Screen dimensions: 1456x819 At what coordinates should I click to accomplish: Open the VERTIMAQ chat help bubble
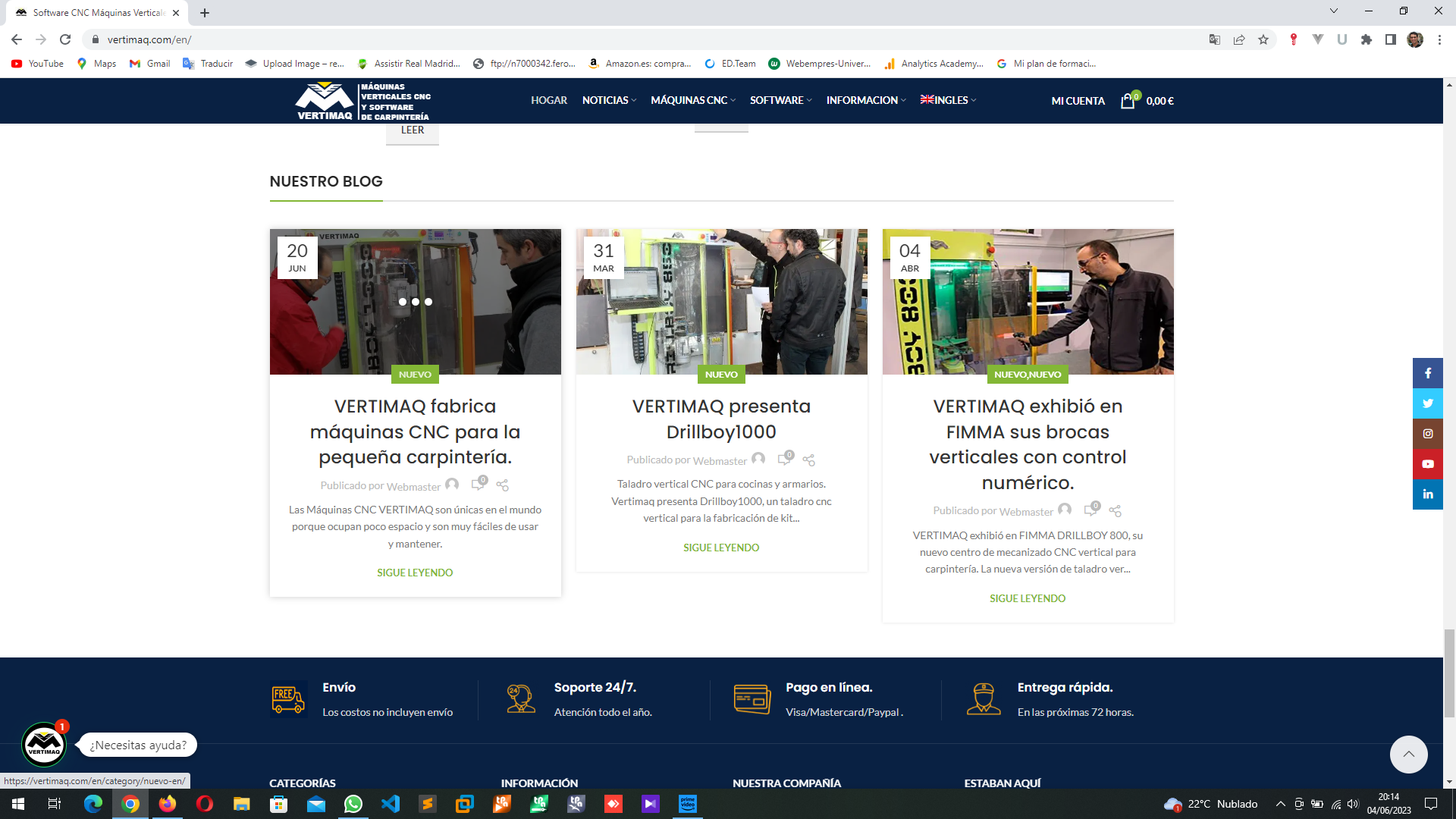44,745
